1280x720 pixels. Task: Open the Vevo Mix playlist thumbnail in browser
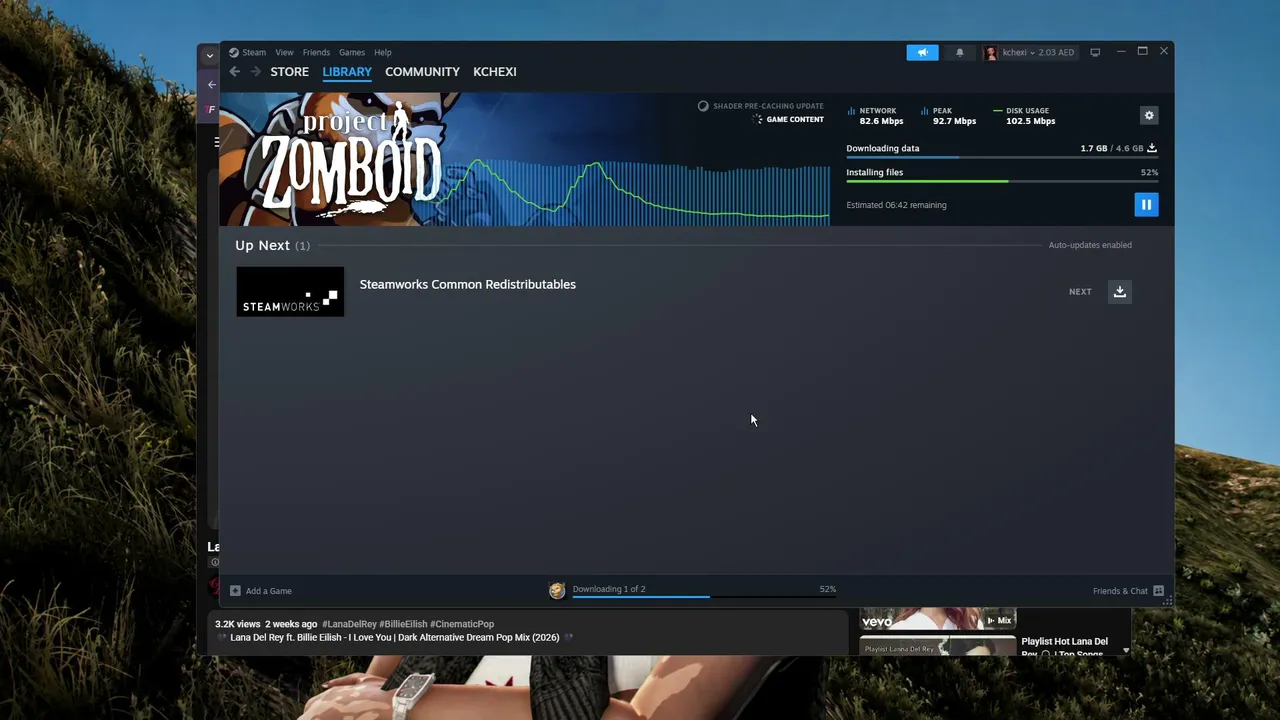tap(938, 620)
